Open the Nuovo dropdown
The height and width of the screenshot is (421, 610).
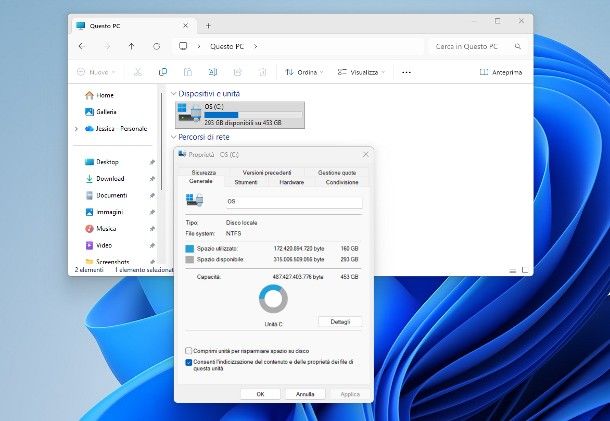(x=96, y=72)
